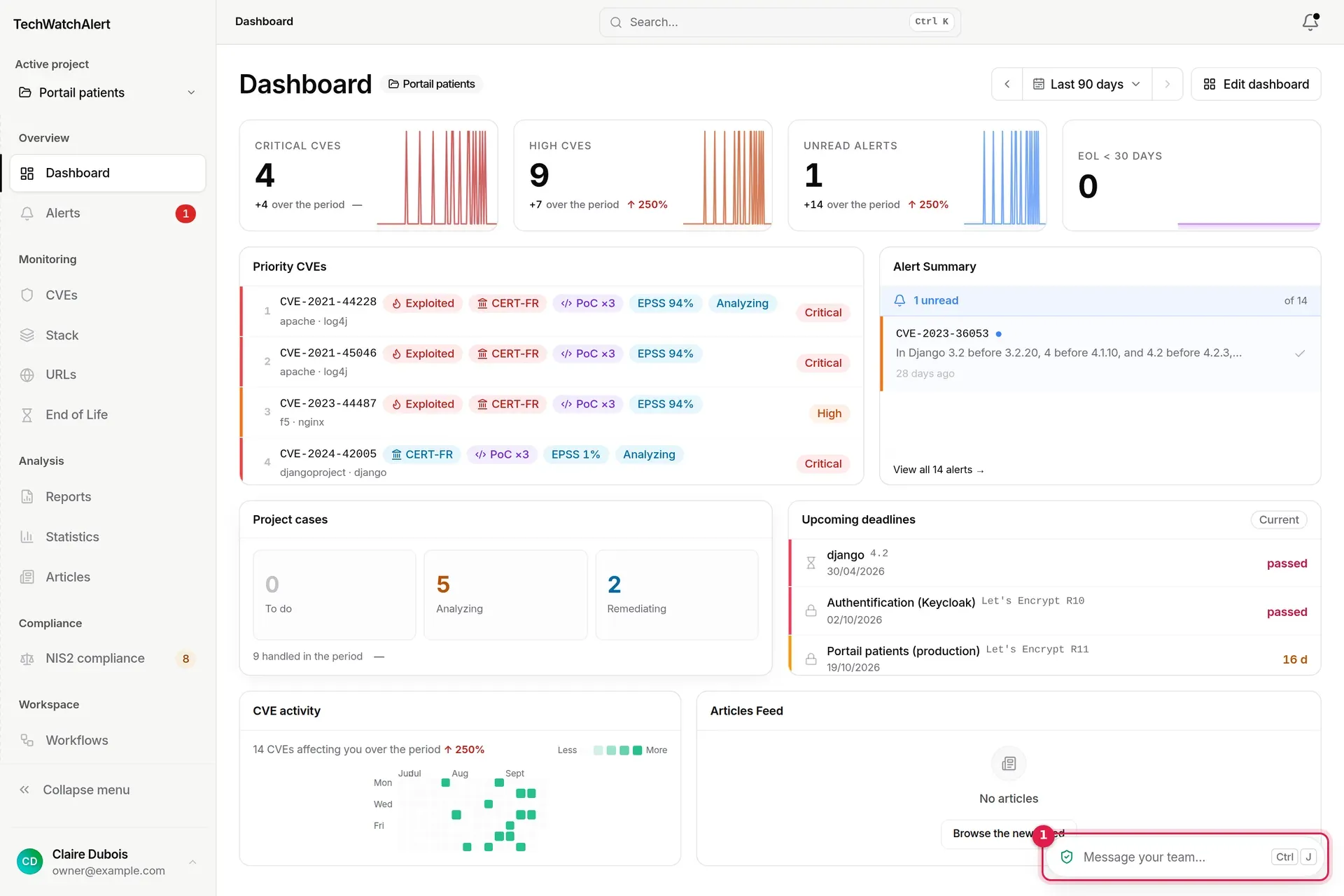This screenshot has height=896, width=1344.
Task: Click the URLs globe icon
Action: point(27,375)
